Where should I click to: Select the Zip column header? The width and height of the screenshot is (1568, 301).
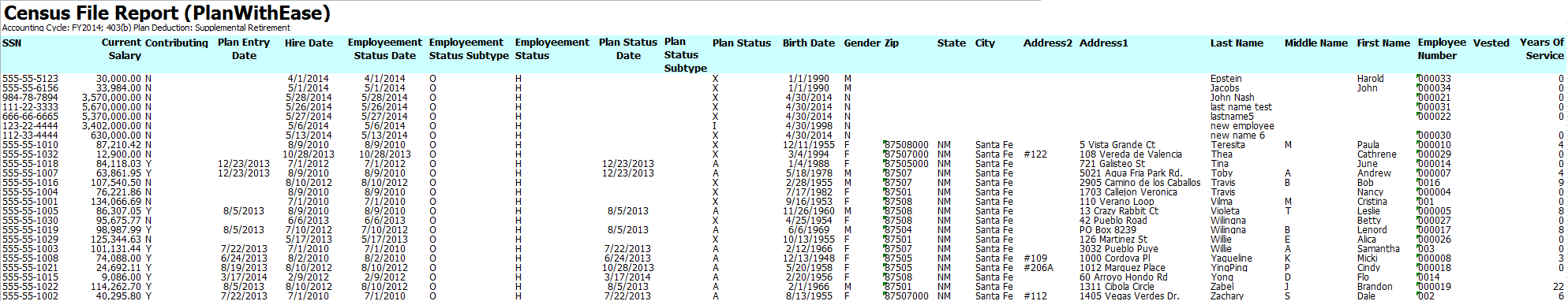click(x=892, y=43)
